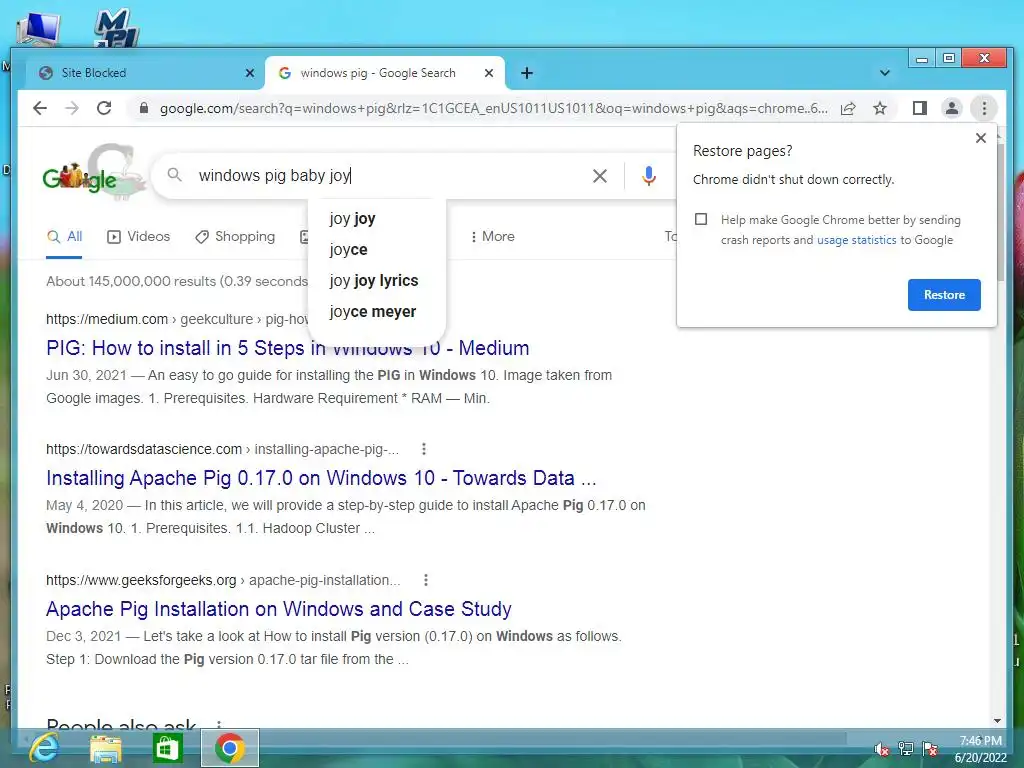Open the Computer desktop icon
Viewport: 1024px width, 768px height.
[38, 29]
